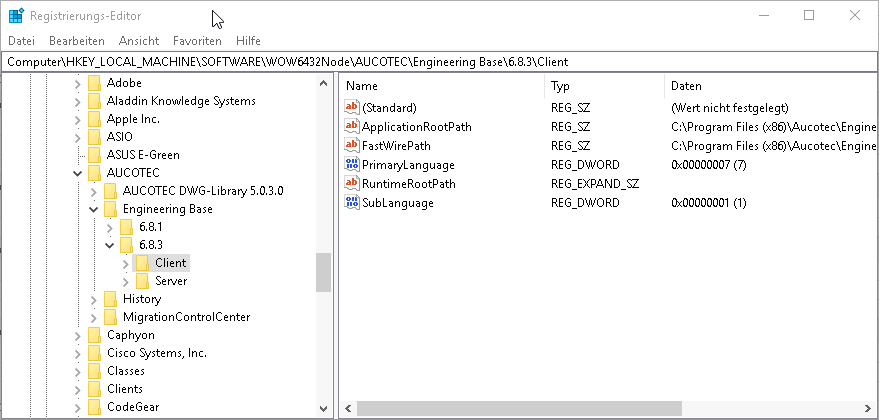Select the MigrationControlCenter key
The image size is (879, 420).
point(186,317)
